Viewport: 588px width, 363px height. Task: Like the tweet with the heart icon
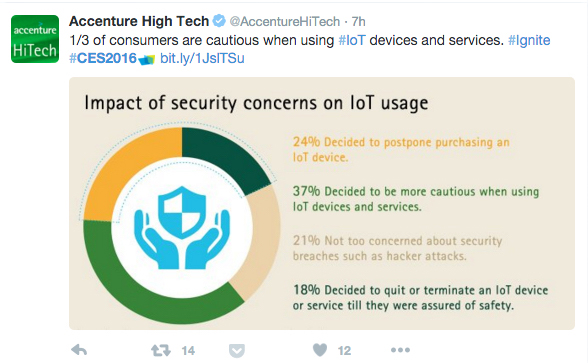320,350
